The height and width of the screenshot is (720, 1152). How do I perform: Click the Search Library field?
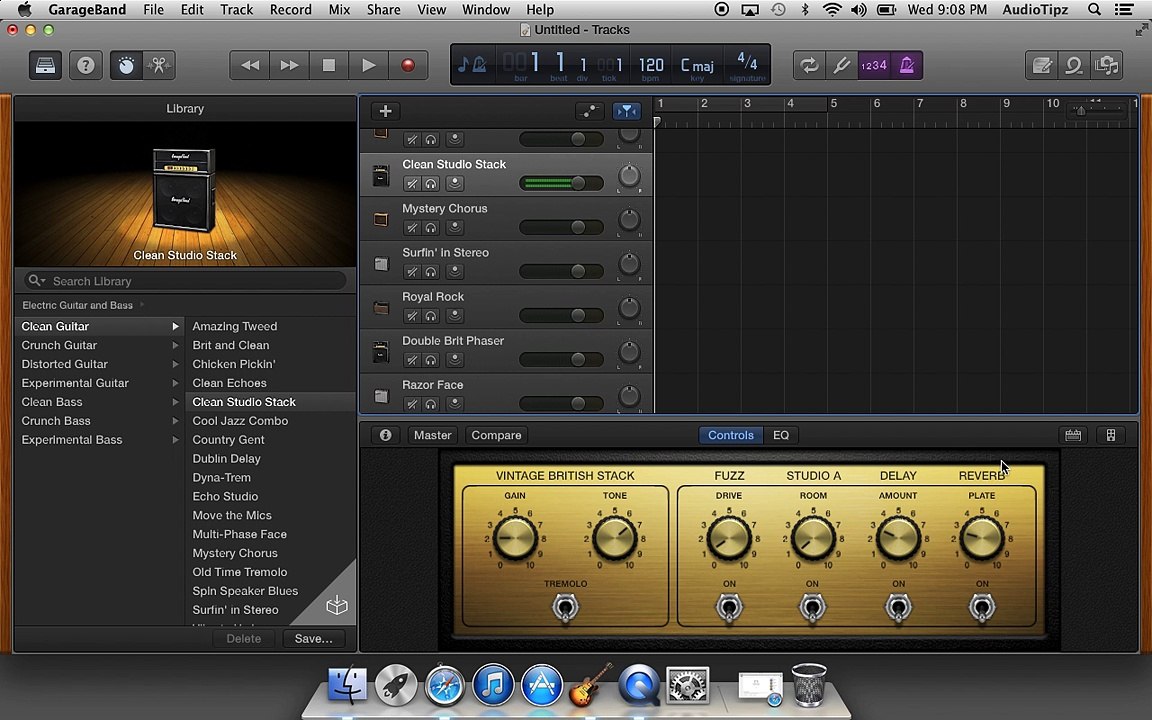coord(185,281)
